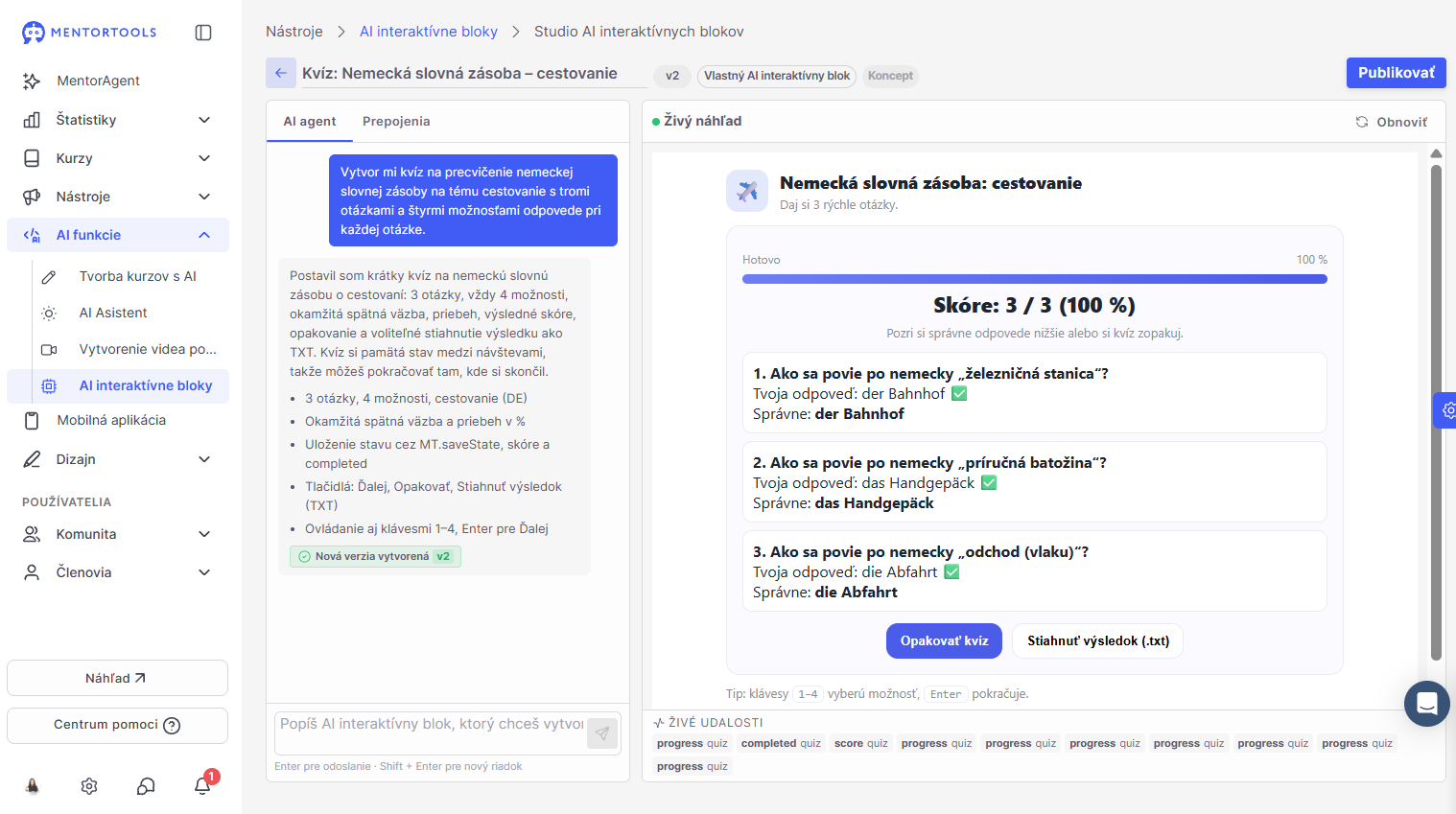Click the back arrow next to quiz title
This screenshot has height=814, width=1456.
pos(281,73)
